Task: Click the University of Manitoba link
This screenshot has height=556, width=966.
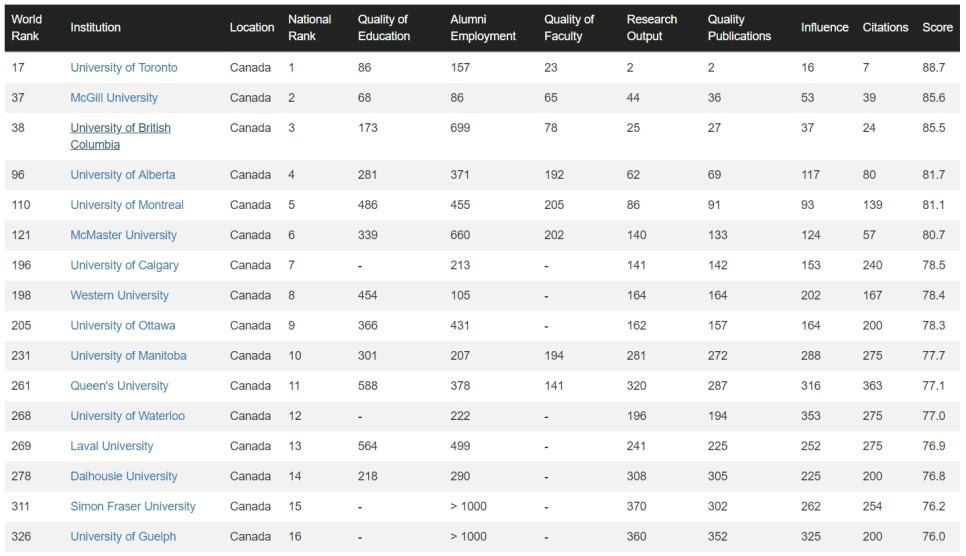Action: click(128, 356)
